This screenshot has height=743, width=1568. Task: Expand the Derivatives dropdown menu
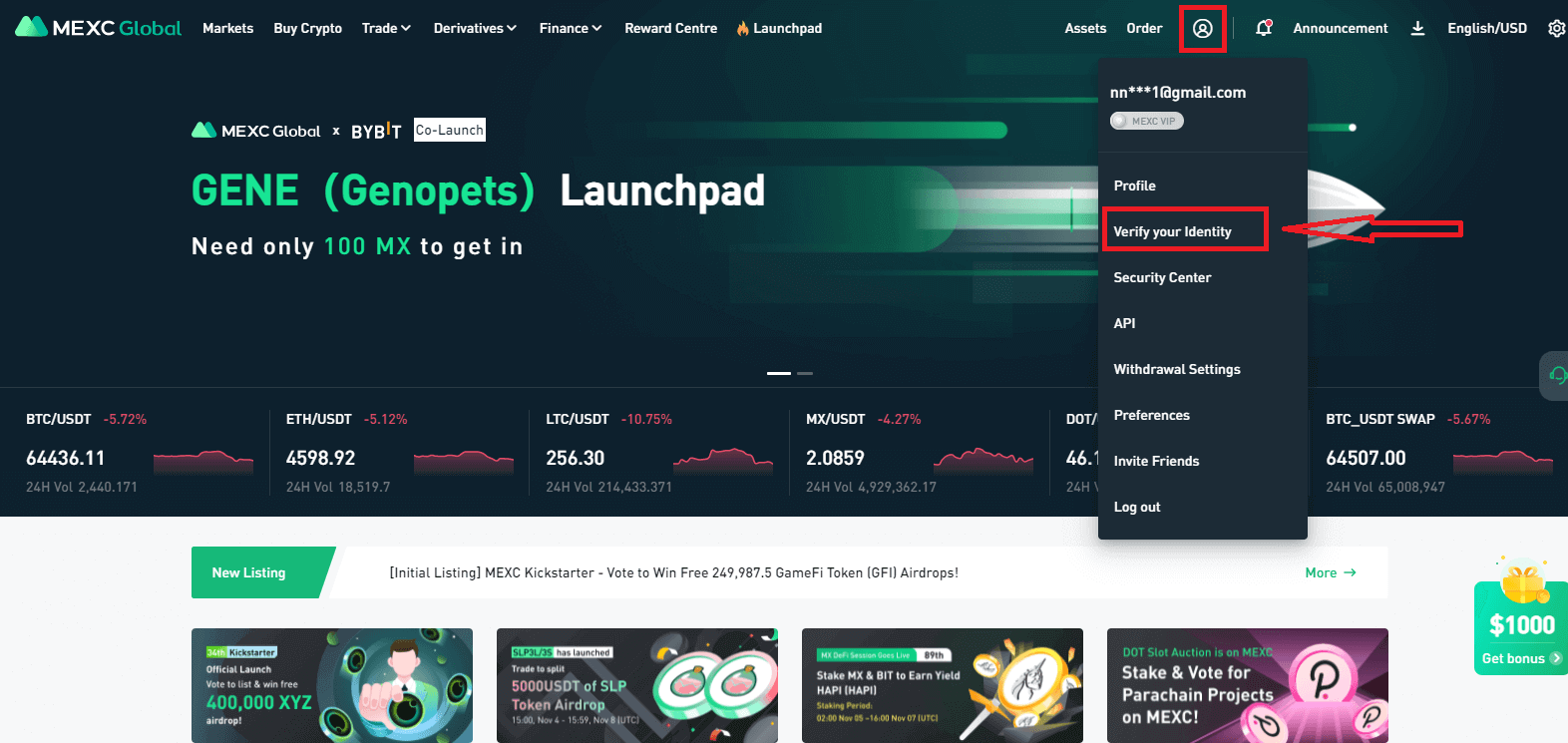[x=475, y=28]
